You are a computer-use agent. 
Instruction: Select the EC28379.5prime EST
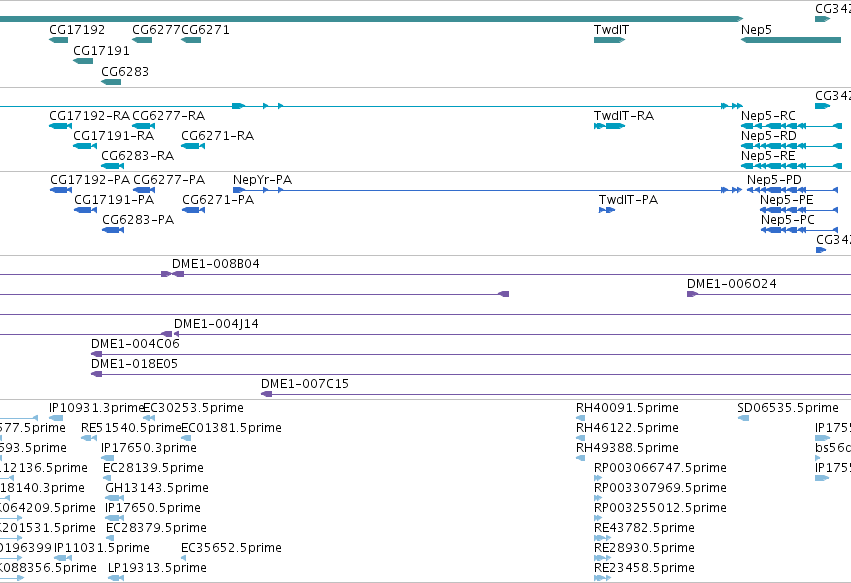tap(110, 538)
